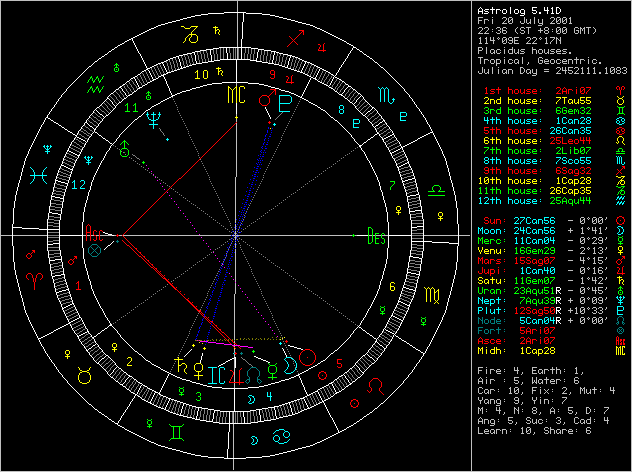
Task: Click the time '22:36 (ST +8:00 GMT)'
Action: [x=537, y=31]
